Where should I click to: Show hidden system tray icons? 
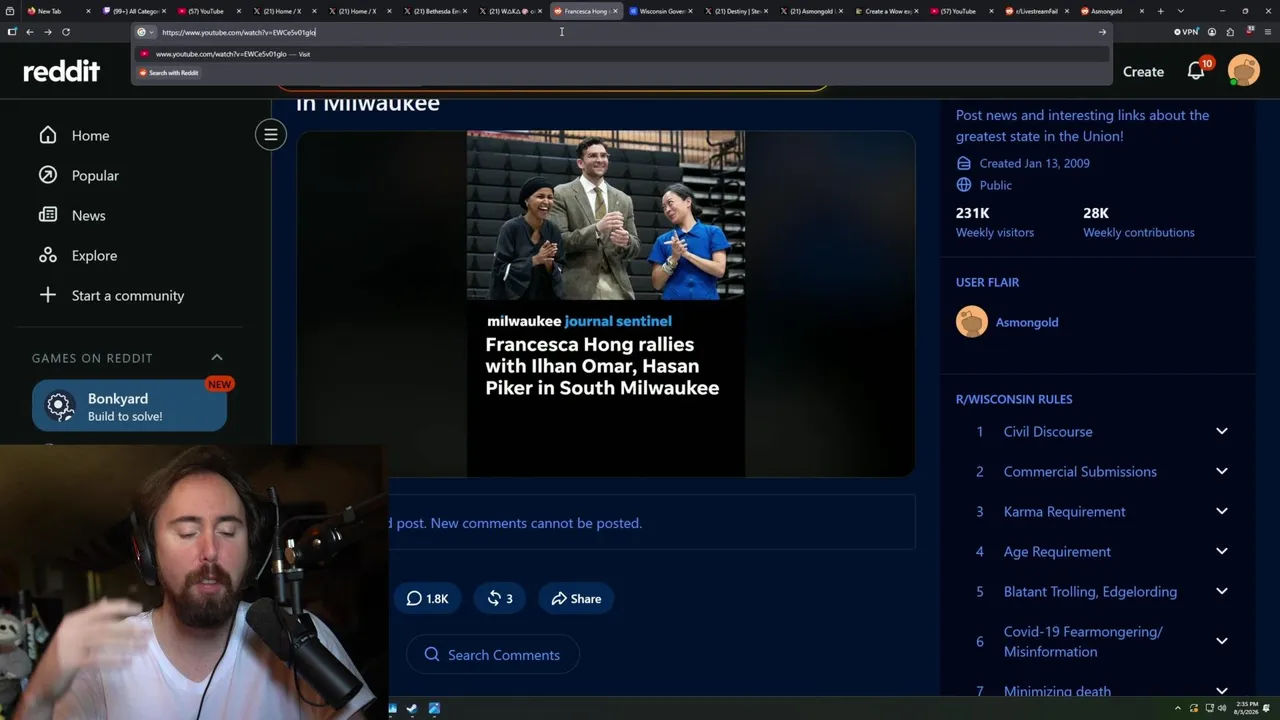(x=1177, y=709)
